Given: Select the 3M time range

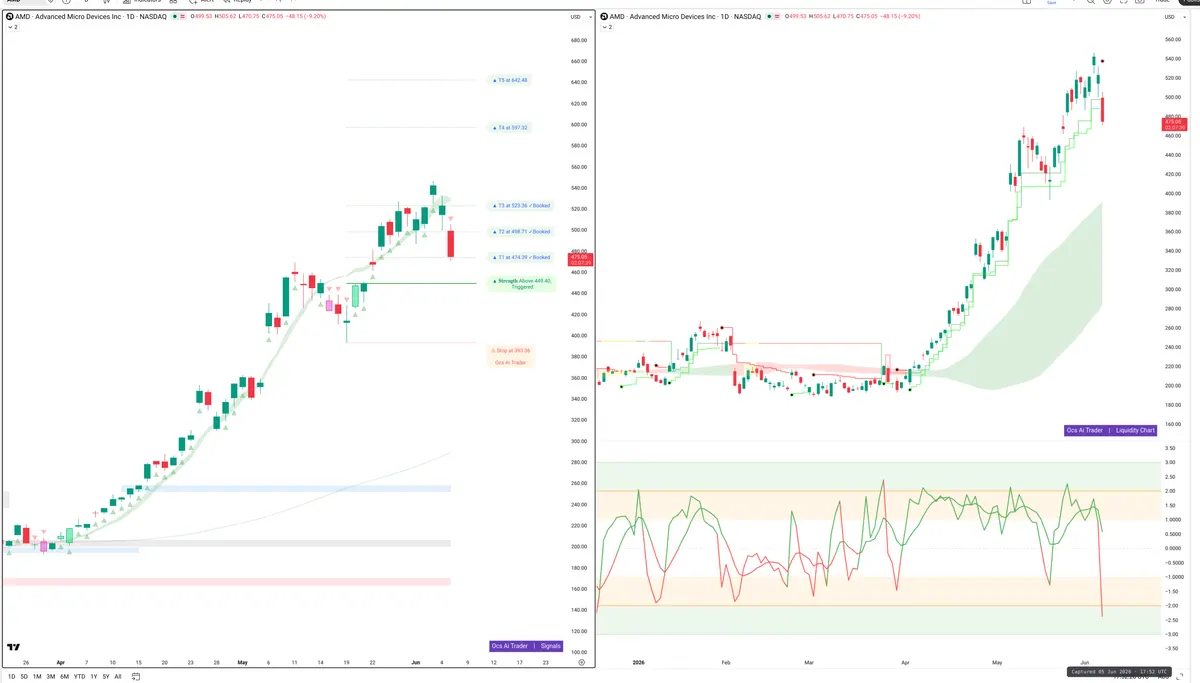Looking at the screenshot, I should (x=51, y=677).
